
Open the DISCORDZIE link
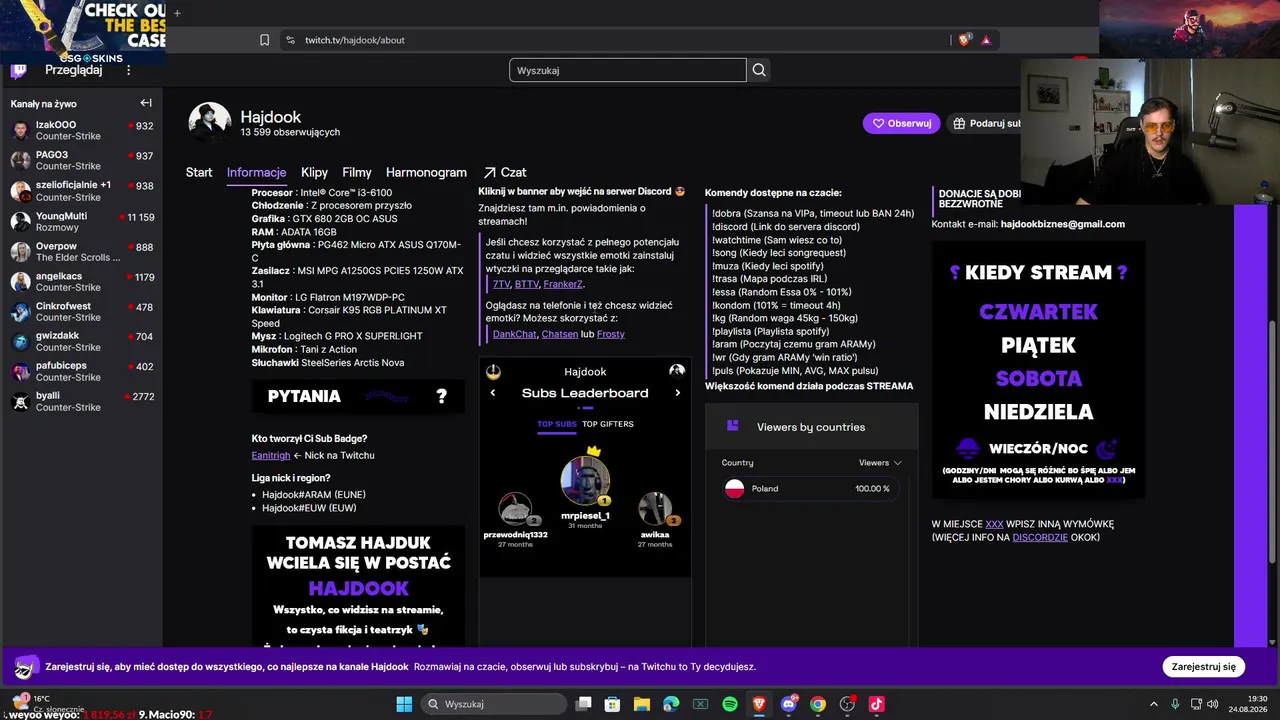(1040, 537)
